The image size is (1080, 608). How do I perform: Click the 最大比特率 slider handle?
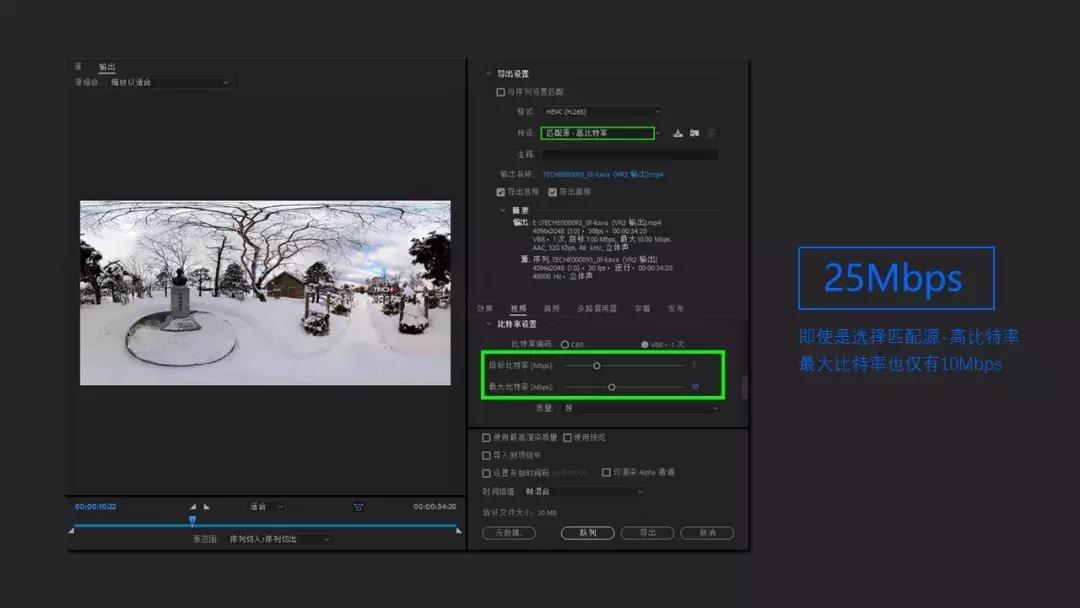click(611, 386)
